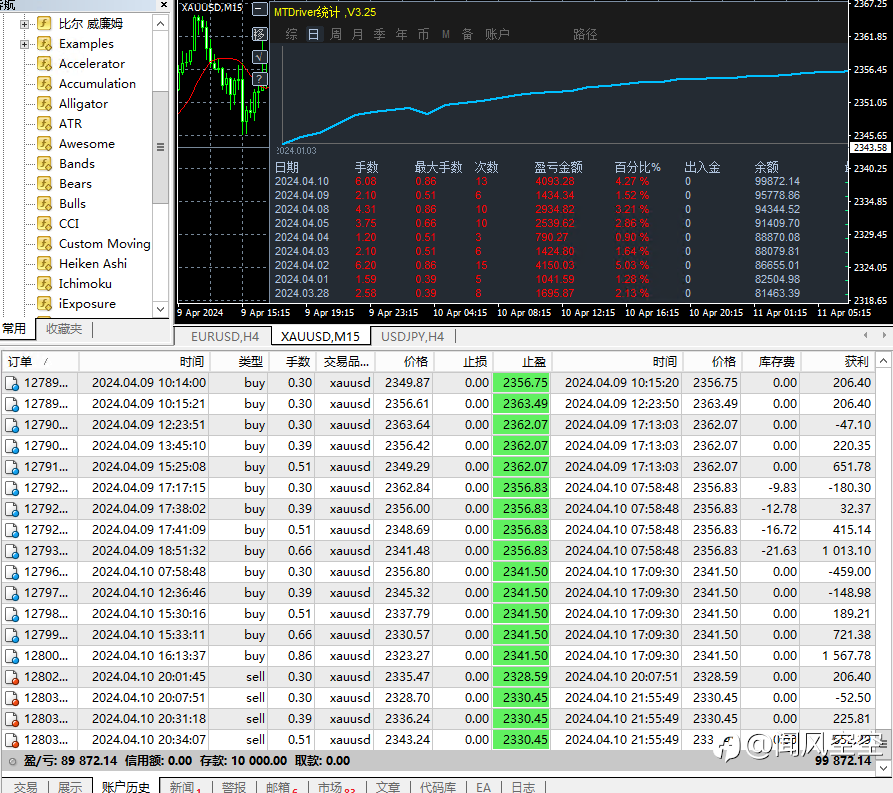Click the Heiken Ashi indicator icon

pyautogui.click(x=44, y=264)
